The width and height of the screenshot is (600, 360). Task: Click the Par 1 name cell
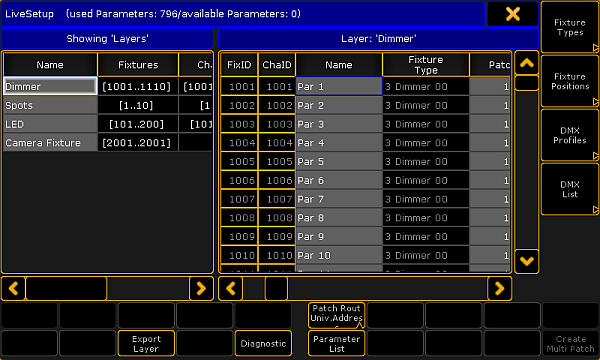339,86
